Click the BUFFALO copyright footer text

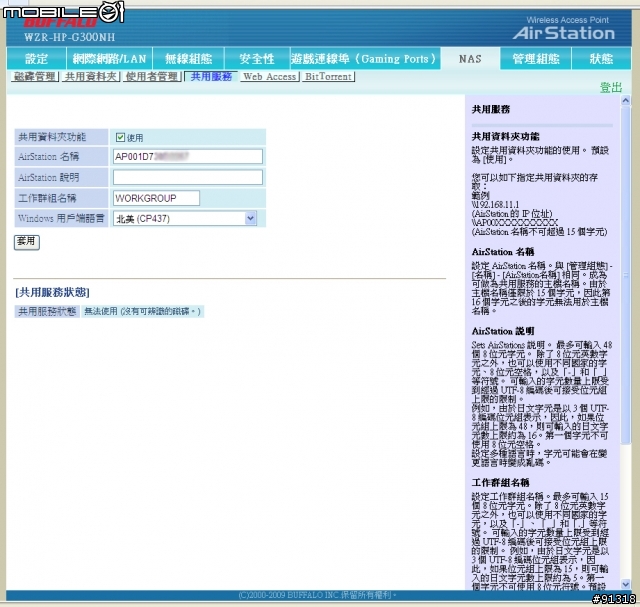click(x=317, y=595)
